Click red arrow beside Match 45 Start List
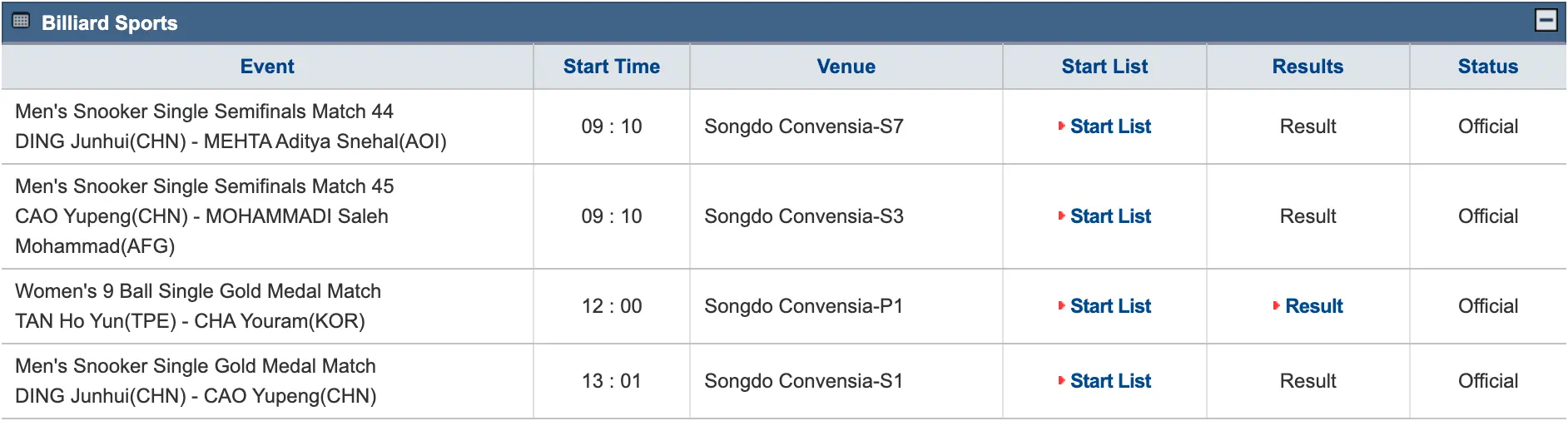 point(1061,216)
